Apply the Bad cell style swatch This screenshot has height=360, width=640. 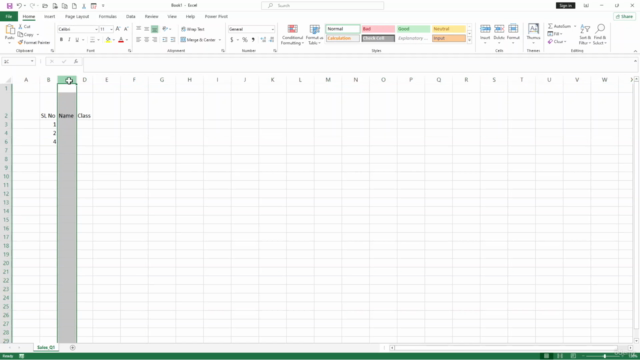click(378, 29)
